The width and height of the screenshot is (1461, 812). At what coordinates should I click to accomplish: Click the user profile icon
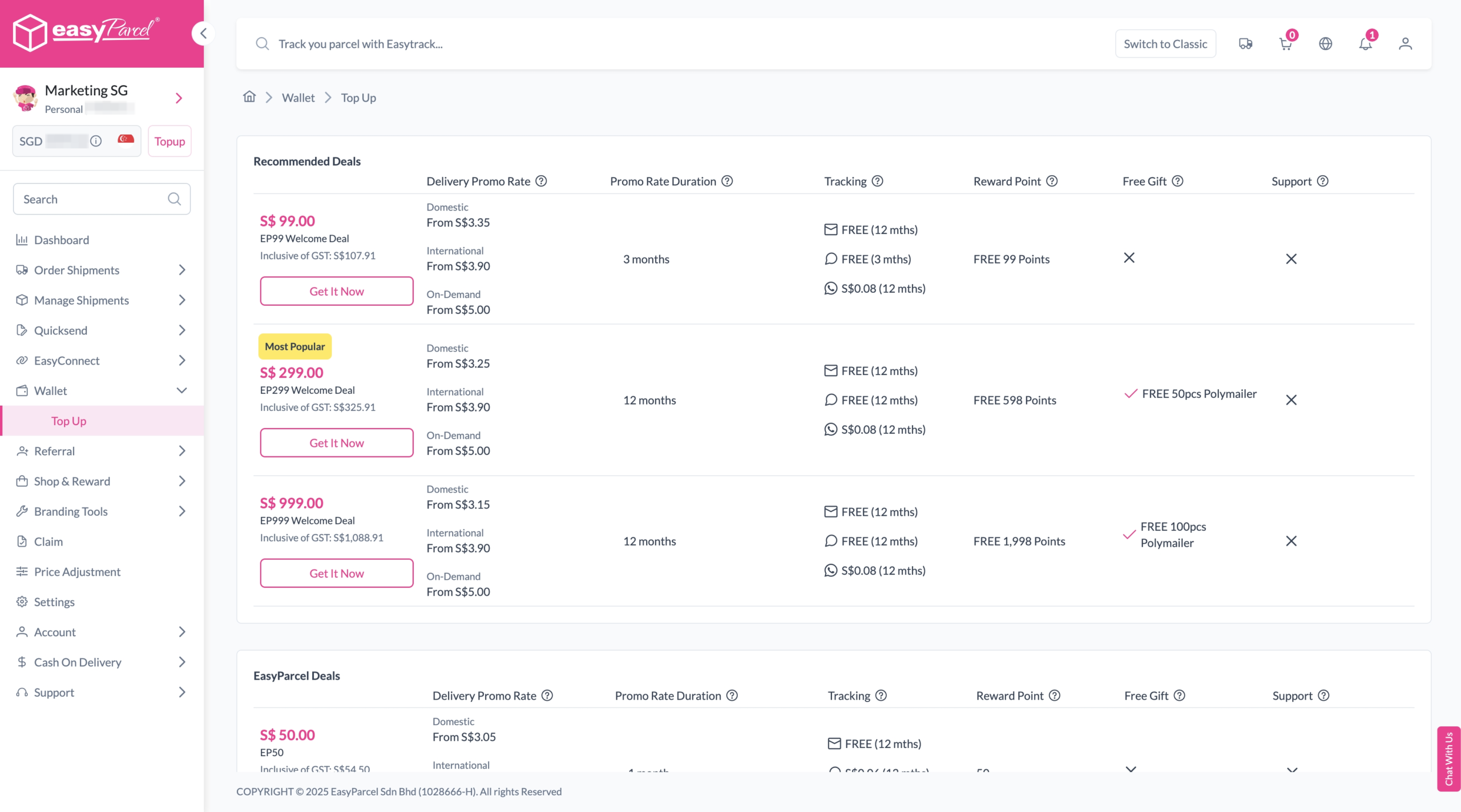(1405, 44)
